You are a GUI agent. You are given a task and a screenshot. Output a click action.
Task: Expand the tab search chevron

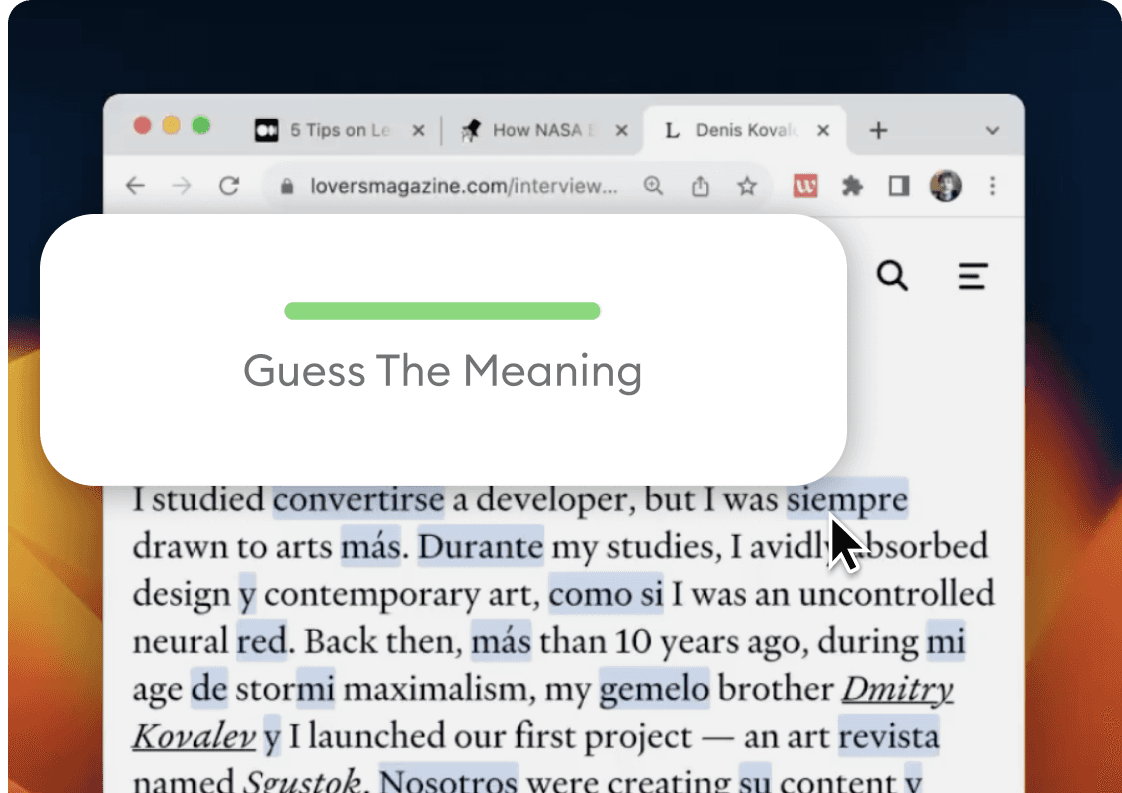[x=992, y=131]
